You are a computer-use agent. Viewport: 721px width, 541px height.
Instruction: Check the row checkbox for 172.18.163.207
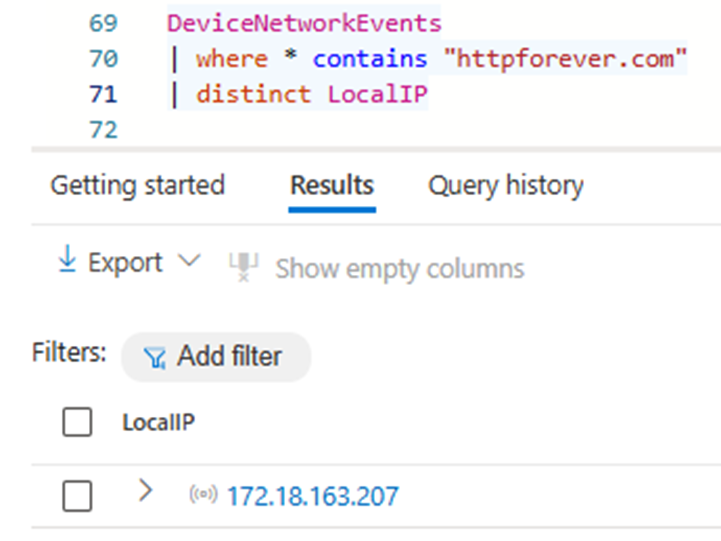pos(77,495)
